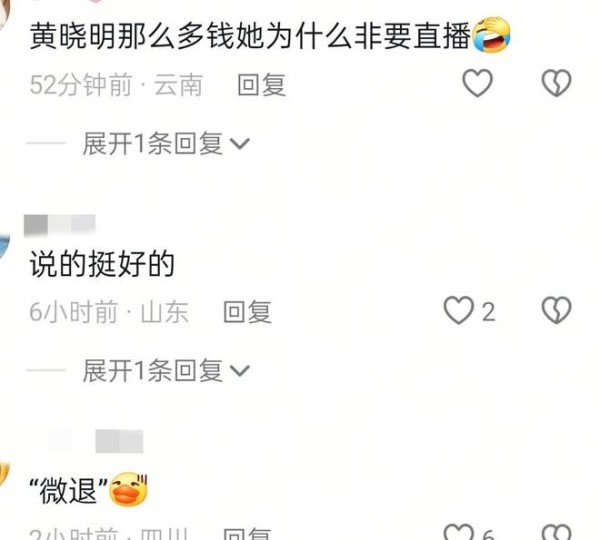Expand 展开1条回复 under the 云南 comment
Image resolution: width=600 pixels, height=540 pixels.
(x=166, y=144)
